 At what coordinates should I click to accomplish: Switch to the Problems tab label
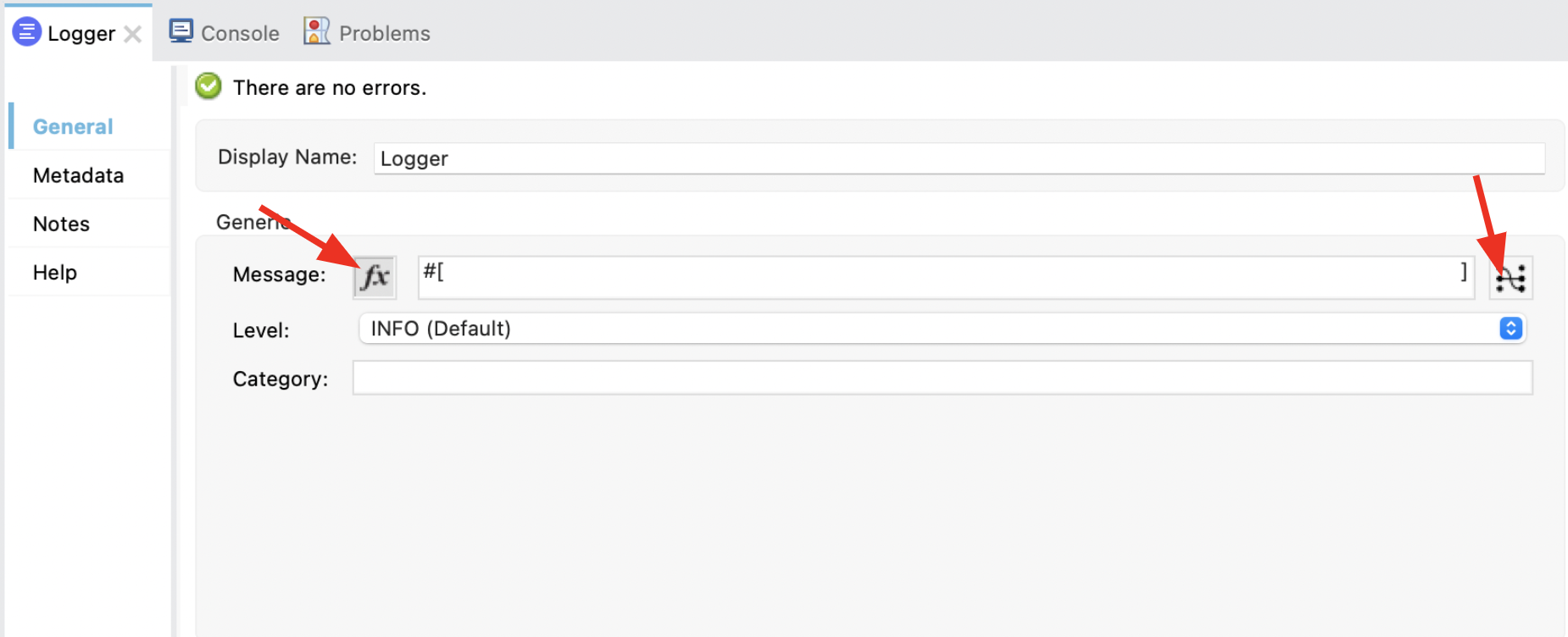click(x=384, y=33)
